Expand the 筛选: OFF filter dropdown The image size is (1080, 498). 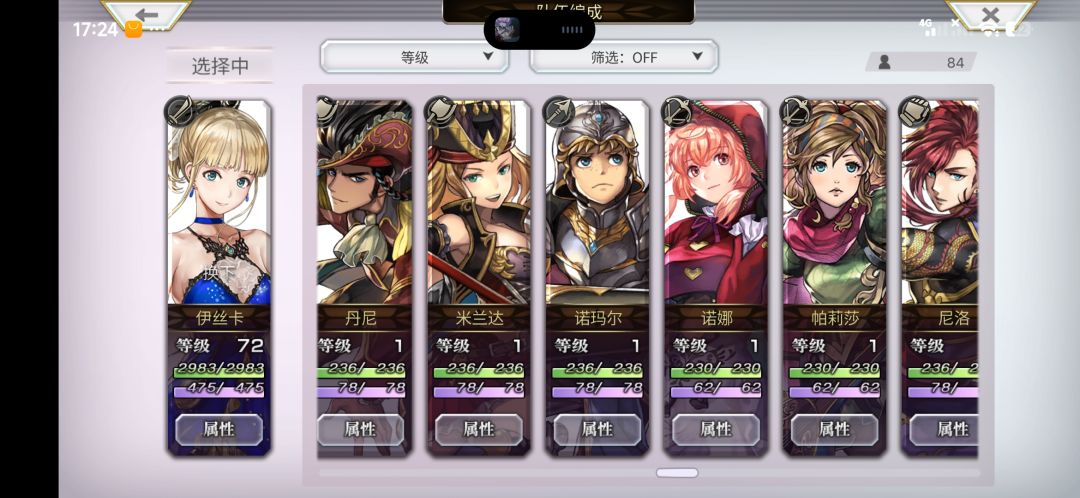[624, 57]
